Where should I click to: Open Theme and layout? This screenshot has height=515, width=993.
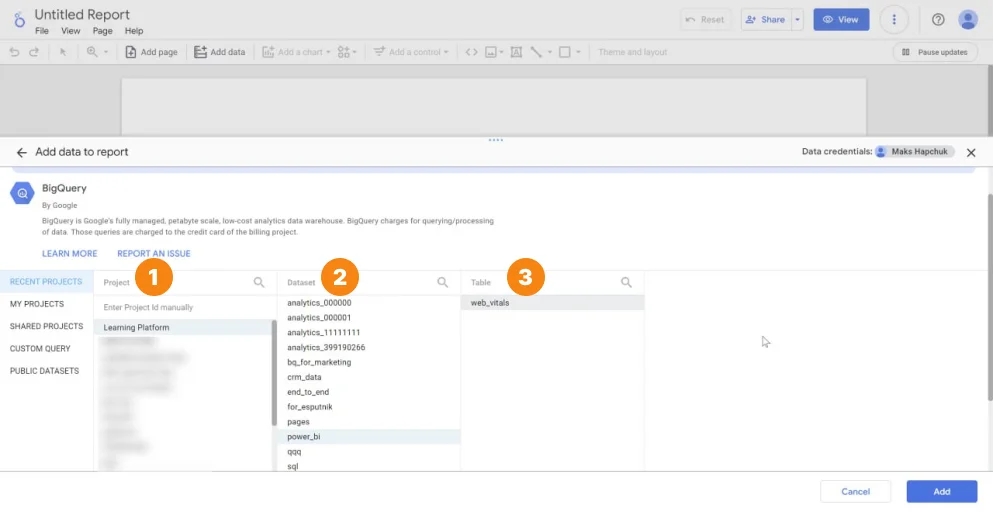pos(633,52)
